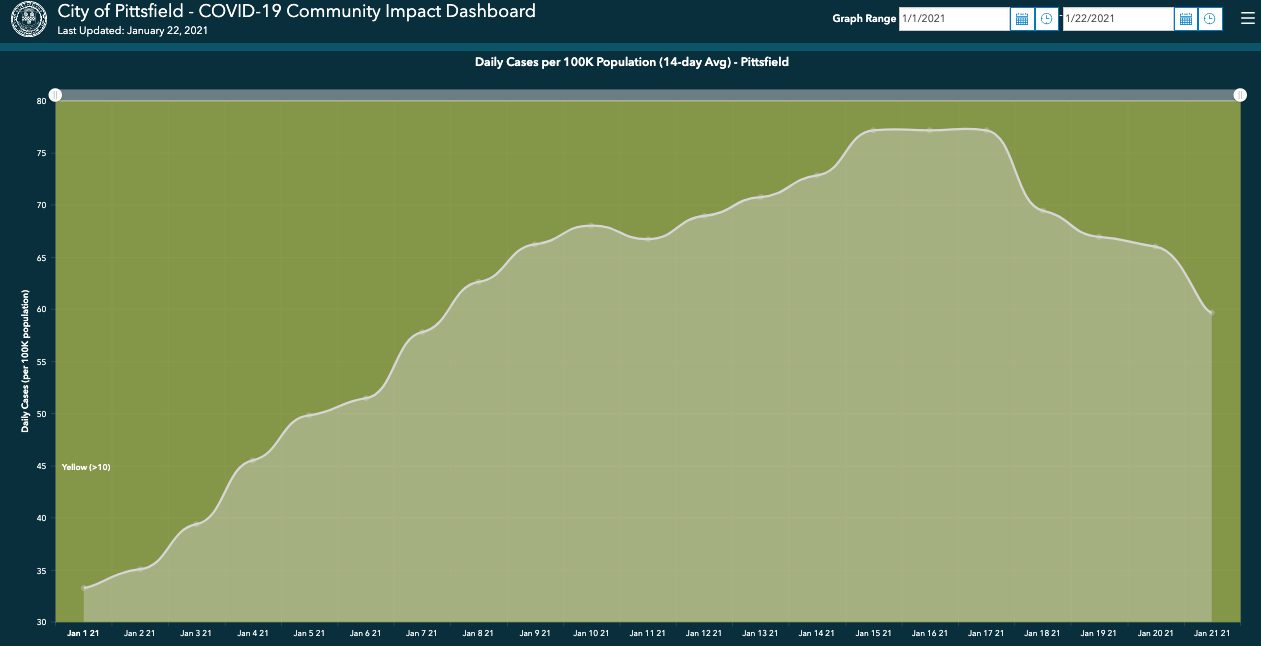Click the gray range scrollbar above the chart

[x=648, y=95]
